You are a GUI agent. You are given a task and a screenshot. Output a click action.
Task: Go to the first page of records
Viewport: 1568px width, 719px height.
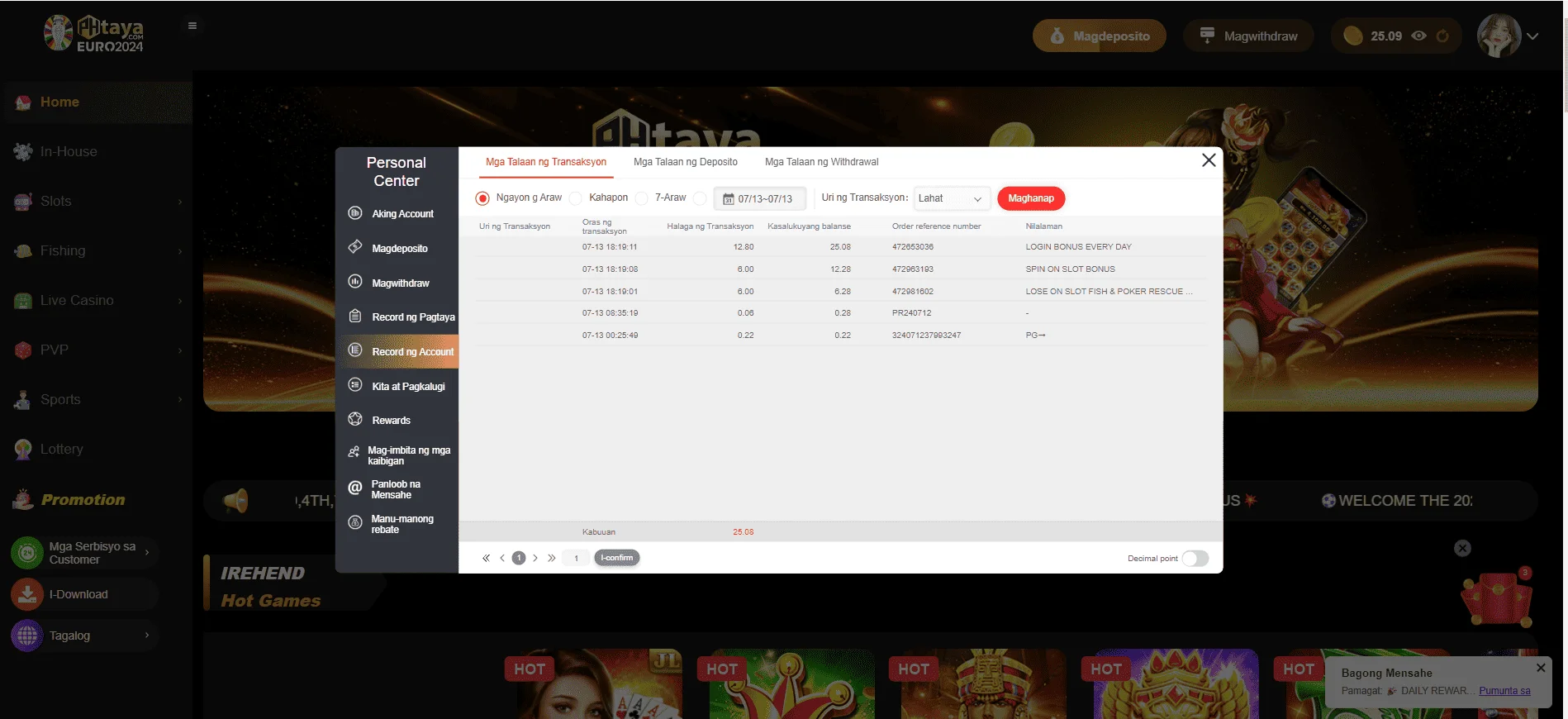(486, 559)
